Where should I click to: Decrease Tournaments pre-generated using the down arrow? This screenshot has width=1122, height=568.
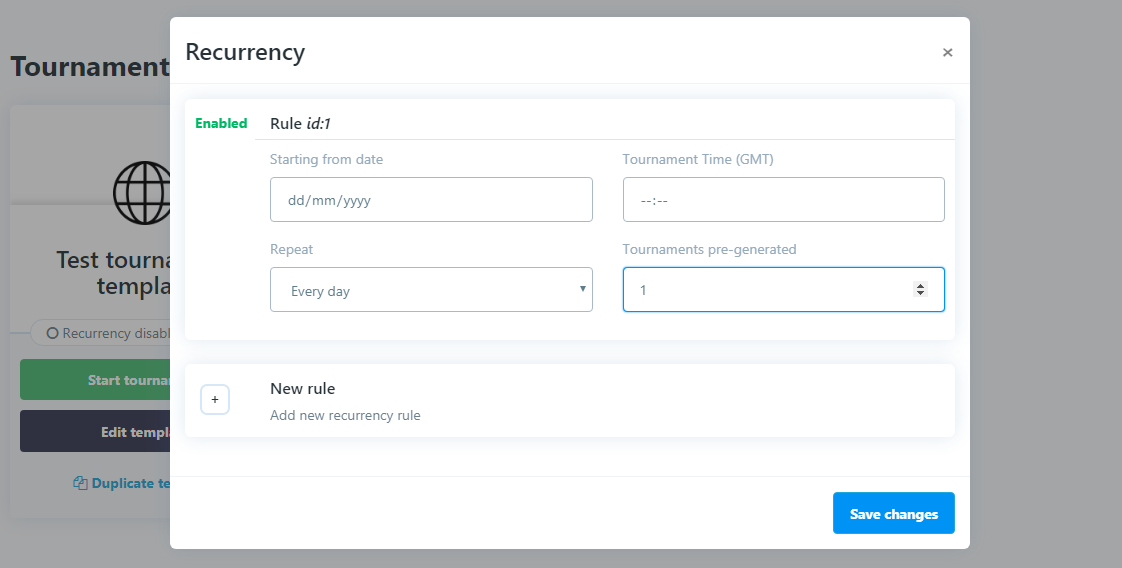point(920,293)
